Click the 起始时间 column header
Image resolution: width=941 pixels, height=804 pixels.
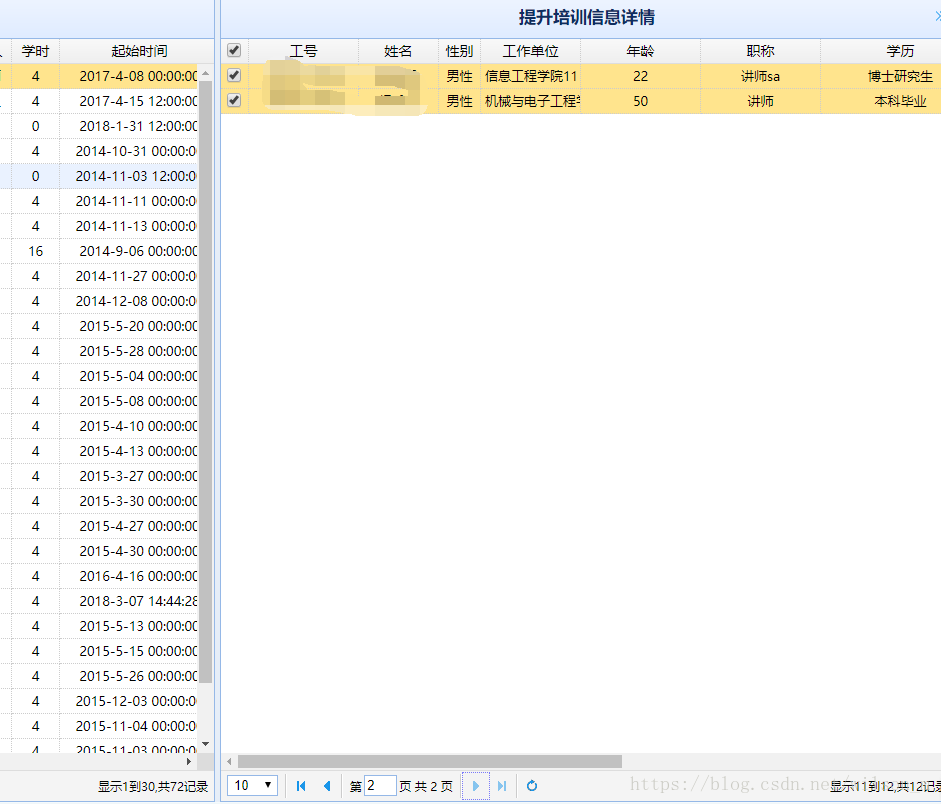[139, 51]
